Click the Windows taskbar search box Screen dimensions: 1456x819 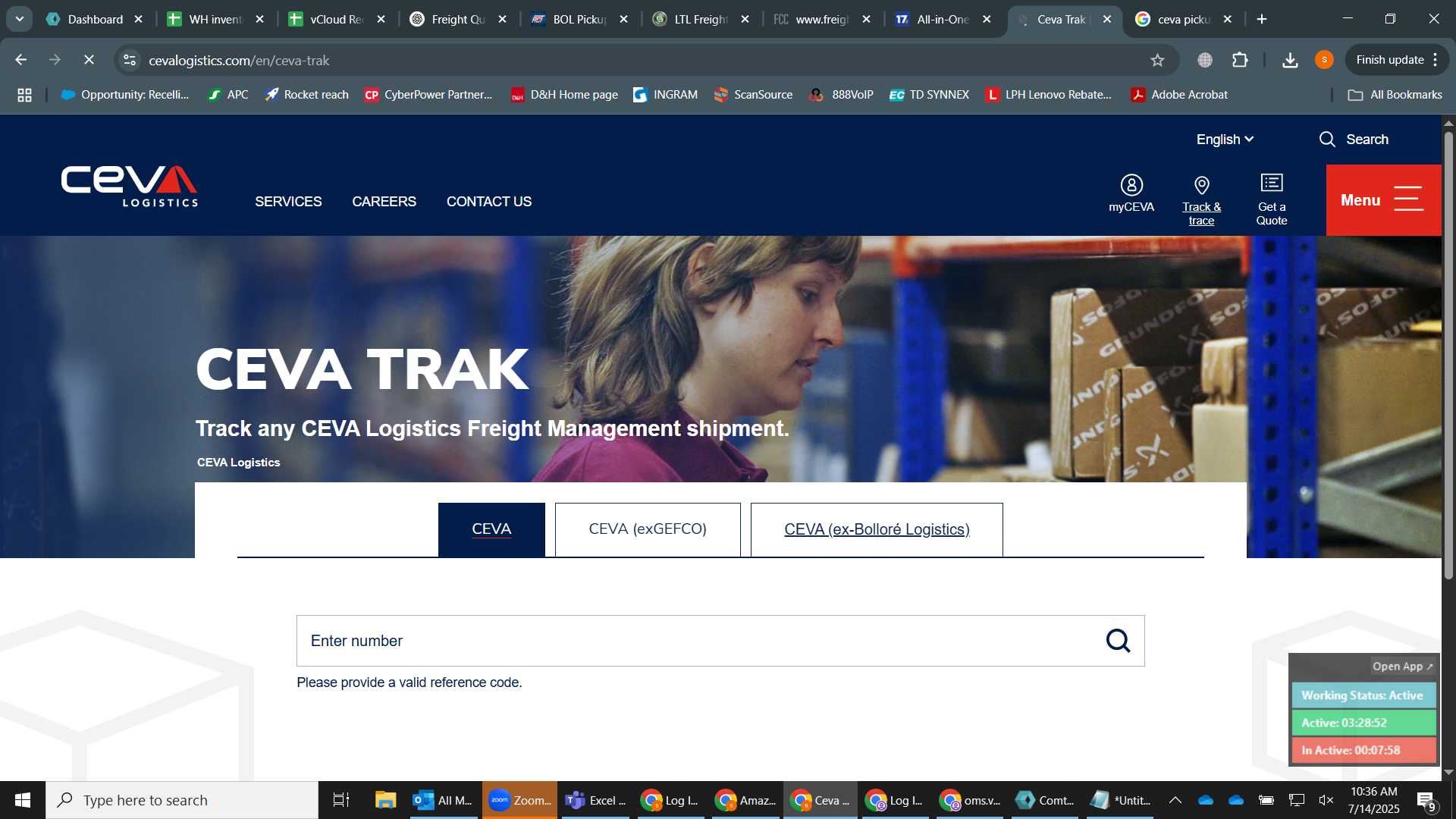[x=182, y=800]
